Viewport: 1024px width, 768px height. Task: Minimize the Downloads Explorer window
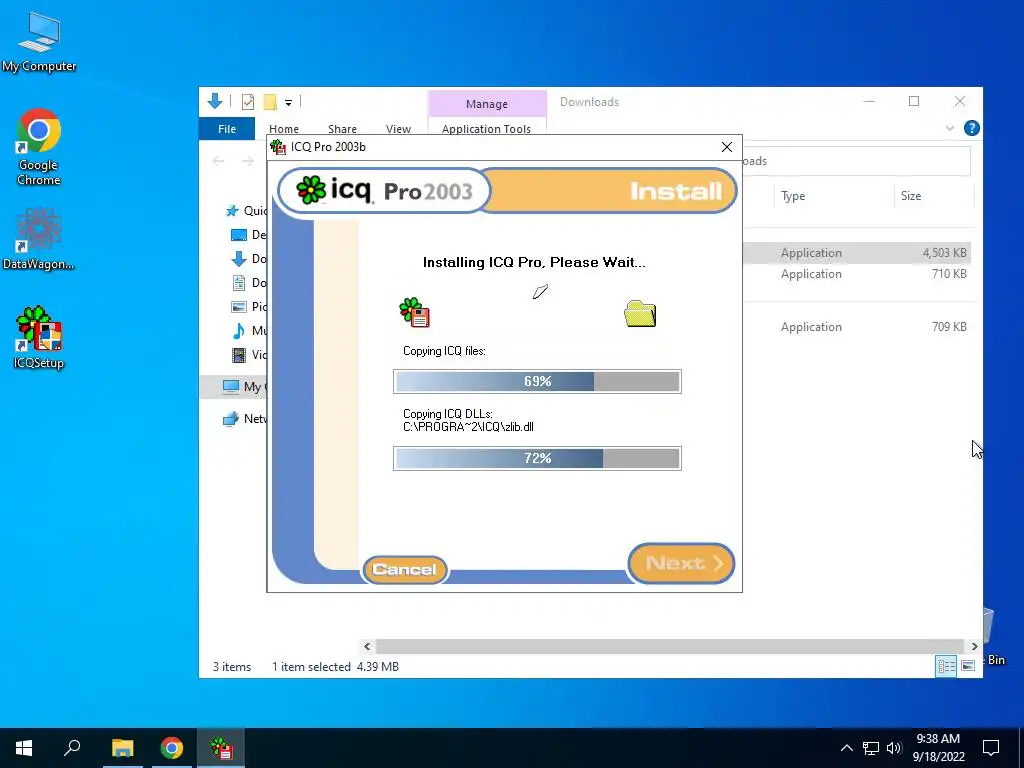coord(869,101)
